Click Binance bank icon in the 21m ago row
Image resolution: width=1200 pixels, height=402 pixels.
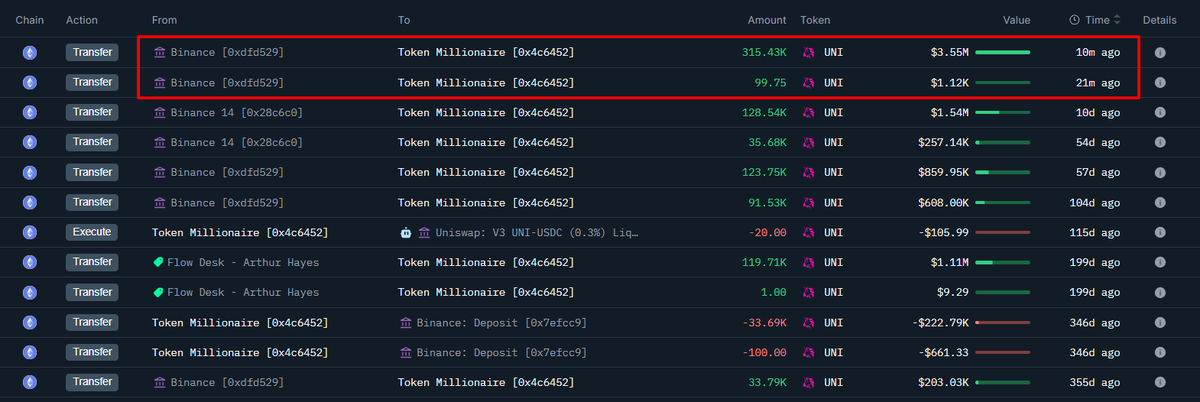click(159, 82)
